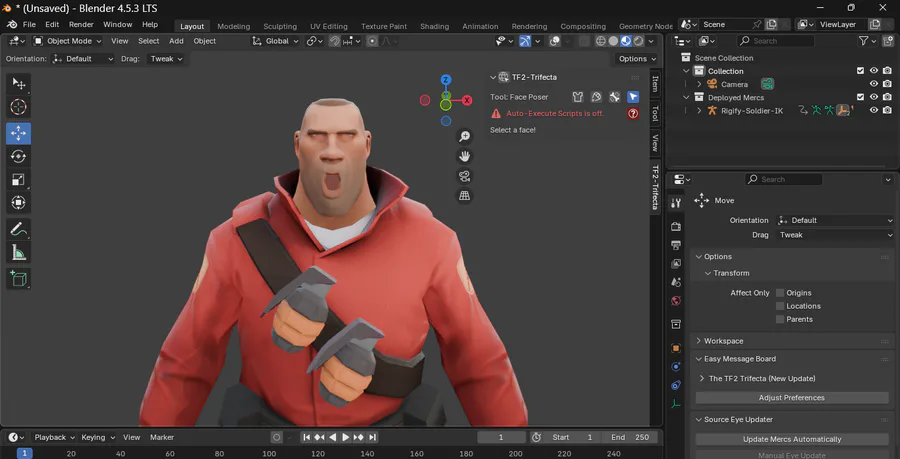
Task: Toggle the snapping magnet button
Action: 335,41
